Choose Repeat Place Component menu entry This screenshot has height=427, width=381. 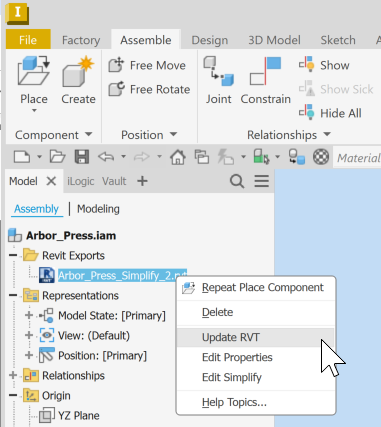(256, 288)
